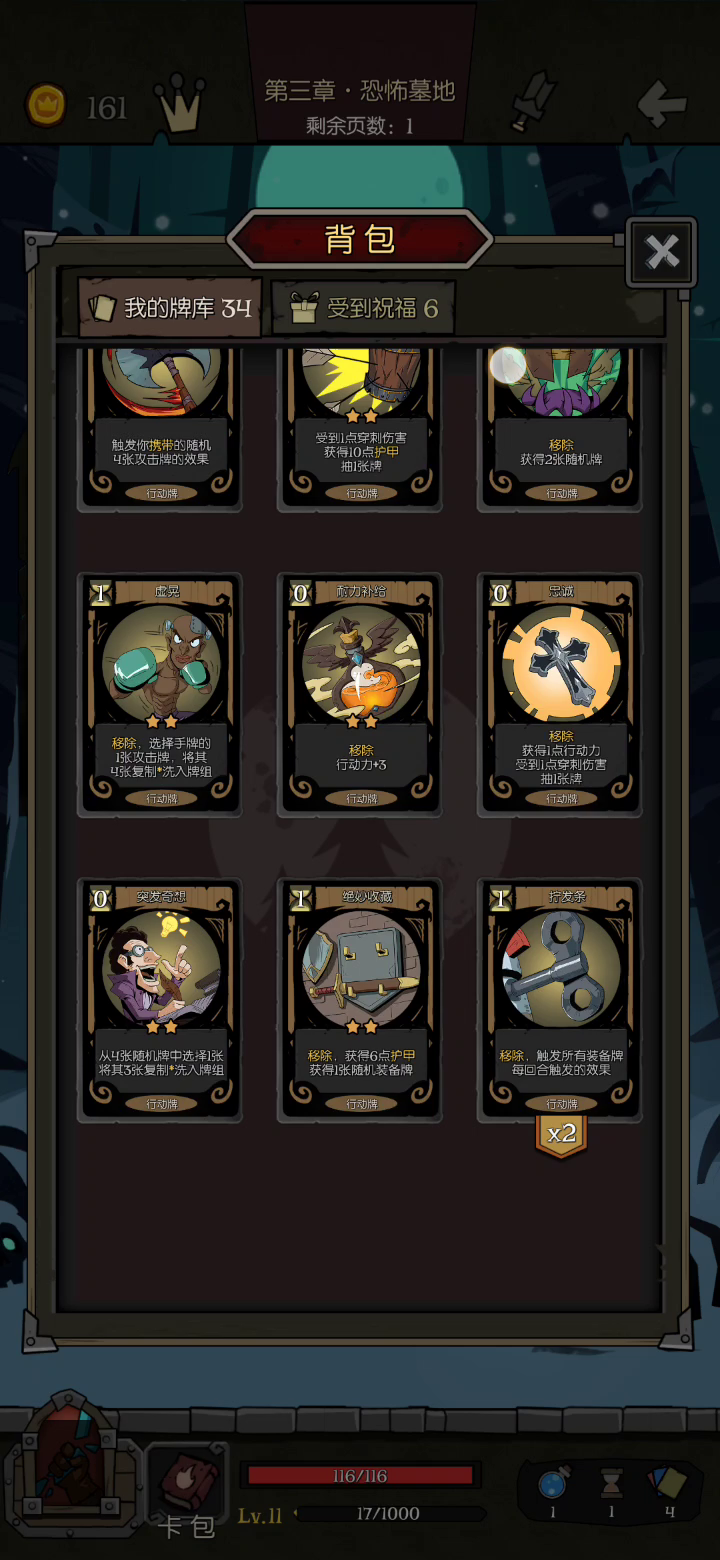The height and width of the screenshot is (1560, 720).
Task: Switch to the 受到祝福 6 tab
Action: [x=364, y=307]
